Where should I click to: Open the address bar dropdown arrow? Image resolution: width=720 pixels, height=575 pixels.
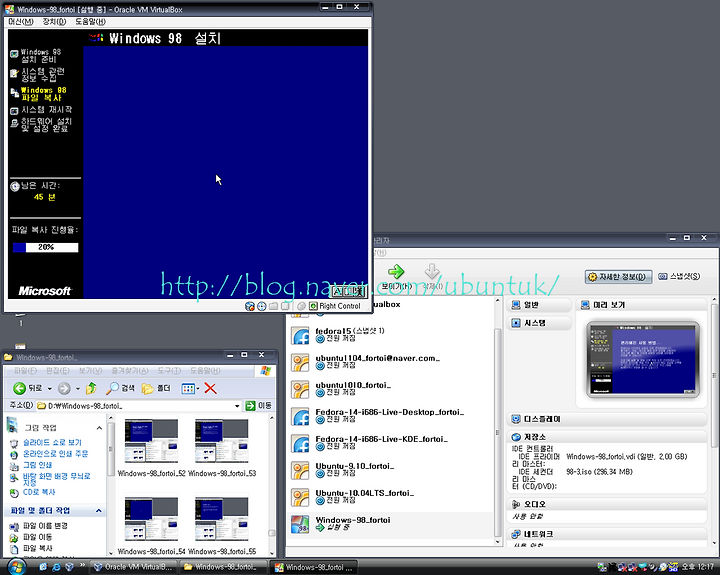237,406
